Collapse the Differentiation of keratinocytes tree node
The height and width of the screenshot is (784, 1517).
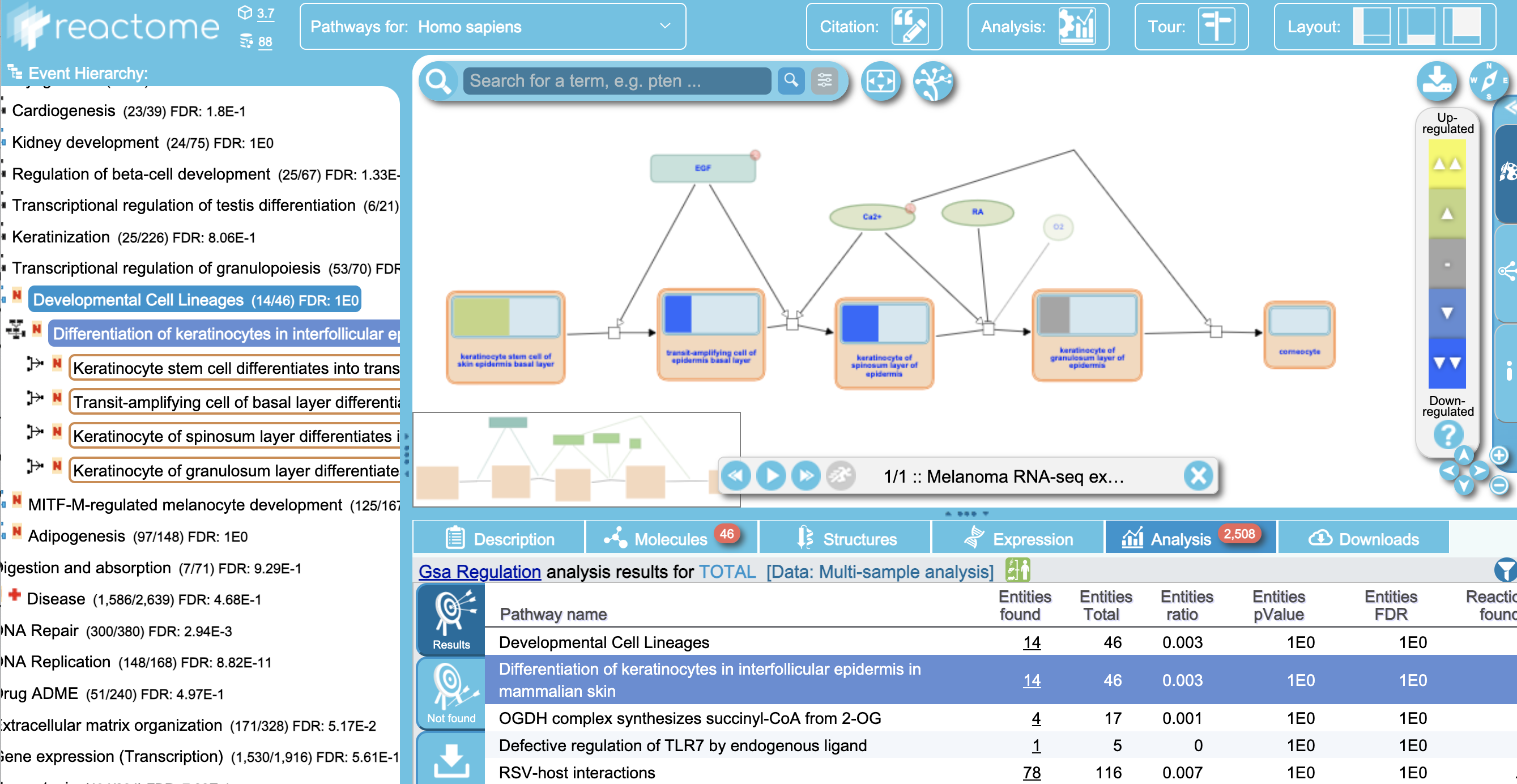pos(16,330)
